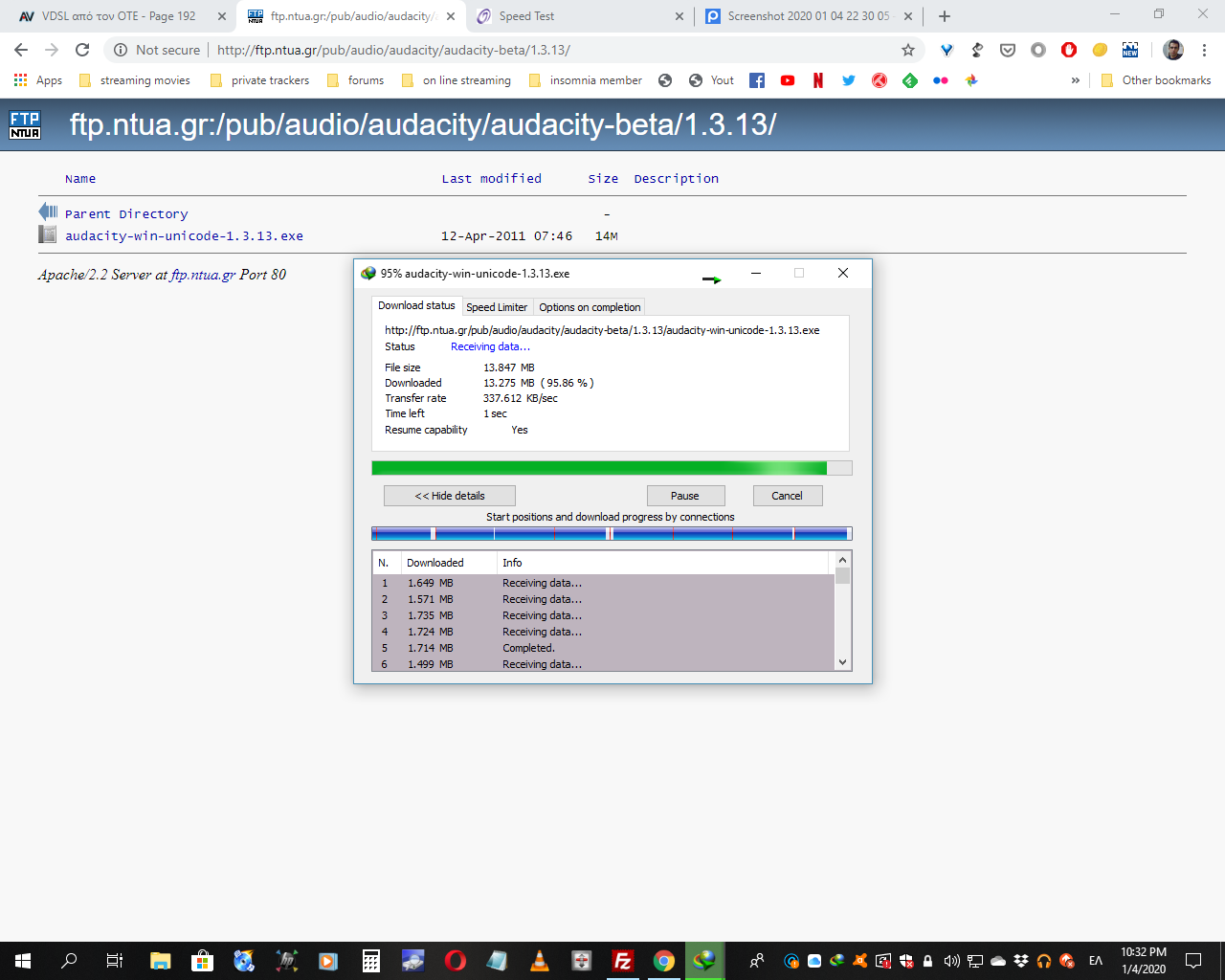Collapse details with the Hide details button
Screen dimensions: 1225x980
click(x=450, y=496)
